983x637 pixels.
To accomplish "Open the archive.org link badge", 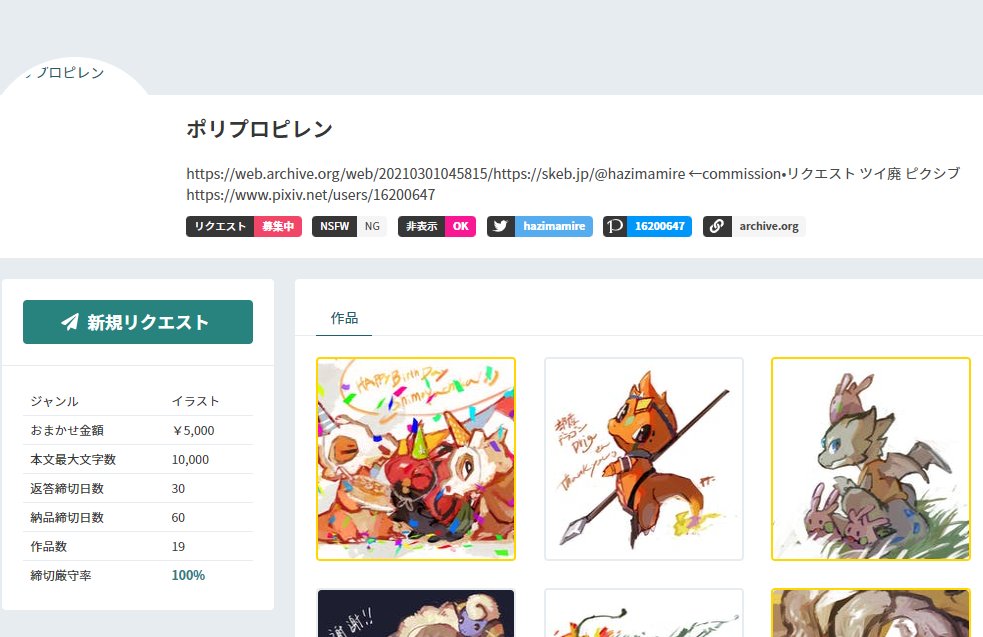I will pyautogui.click(x=754, y=226).
